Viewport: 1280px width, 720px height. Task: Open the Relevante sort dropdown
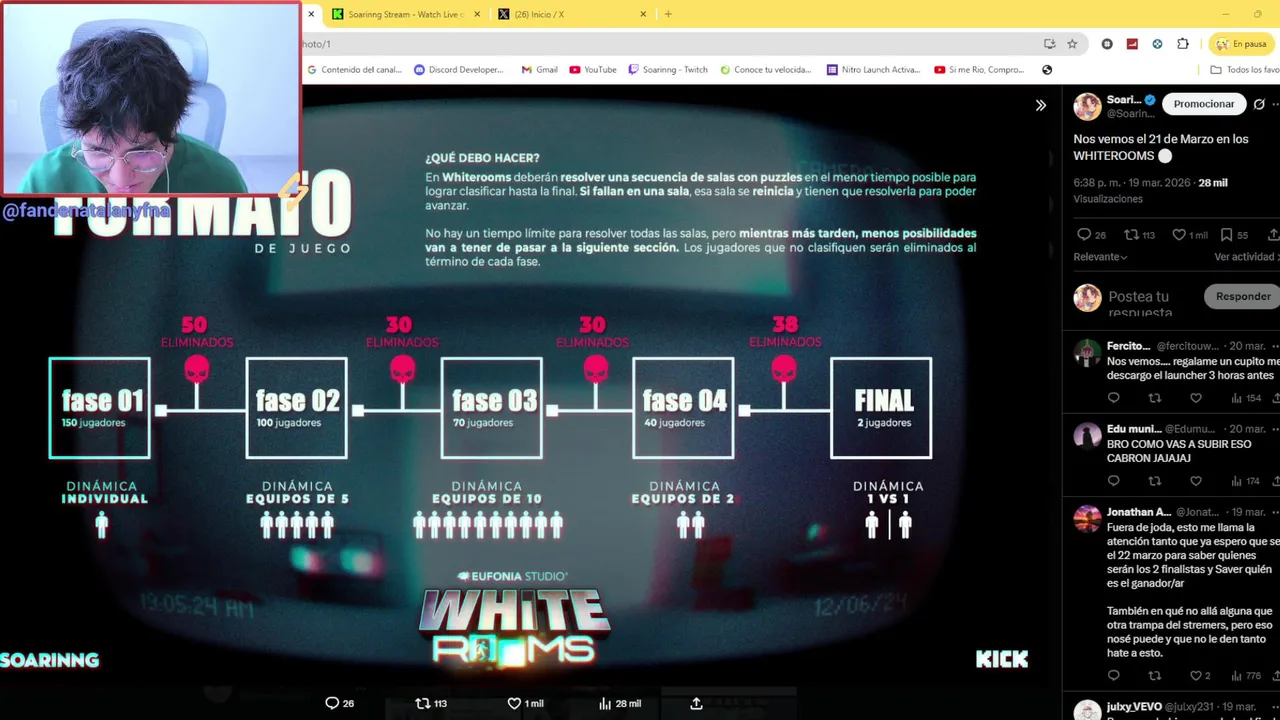(1101, 257)
